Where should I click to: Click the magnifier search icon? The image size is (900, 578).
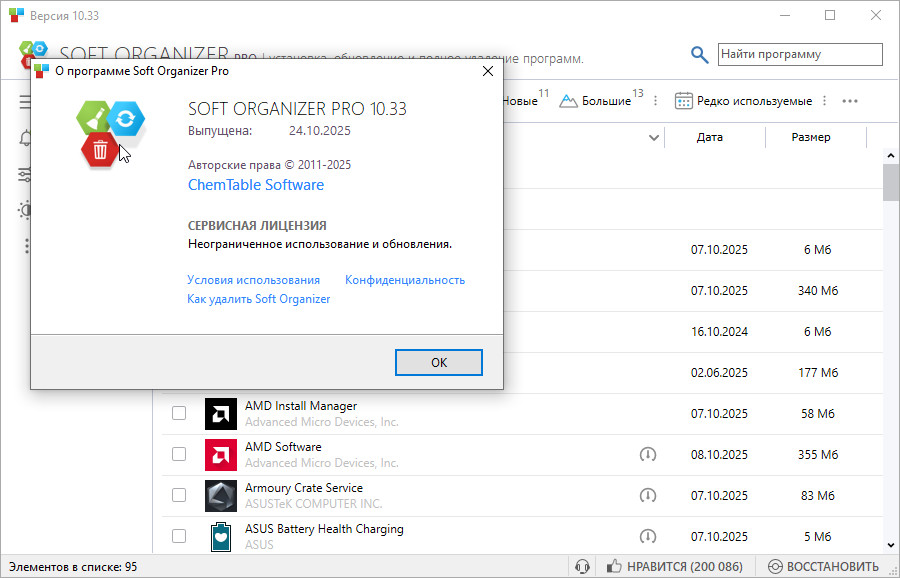700,55
